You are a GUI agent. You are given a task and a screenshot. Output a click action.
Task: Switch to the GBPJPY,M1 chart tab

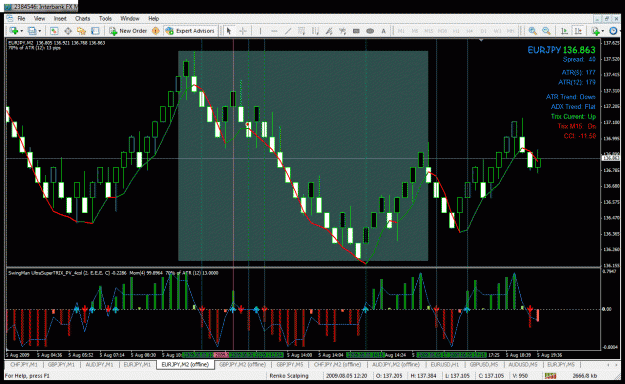pos(61,364)
